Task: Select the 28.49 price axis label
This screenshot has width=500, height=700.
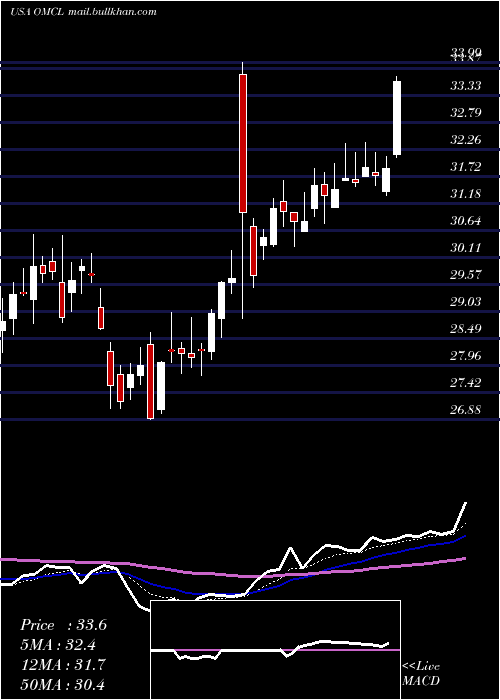Action: 466,329
